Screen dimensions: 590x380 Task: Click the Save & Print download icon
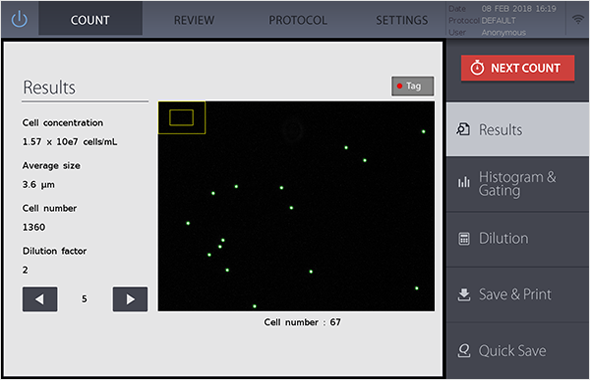click(x=464, y=295)
